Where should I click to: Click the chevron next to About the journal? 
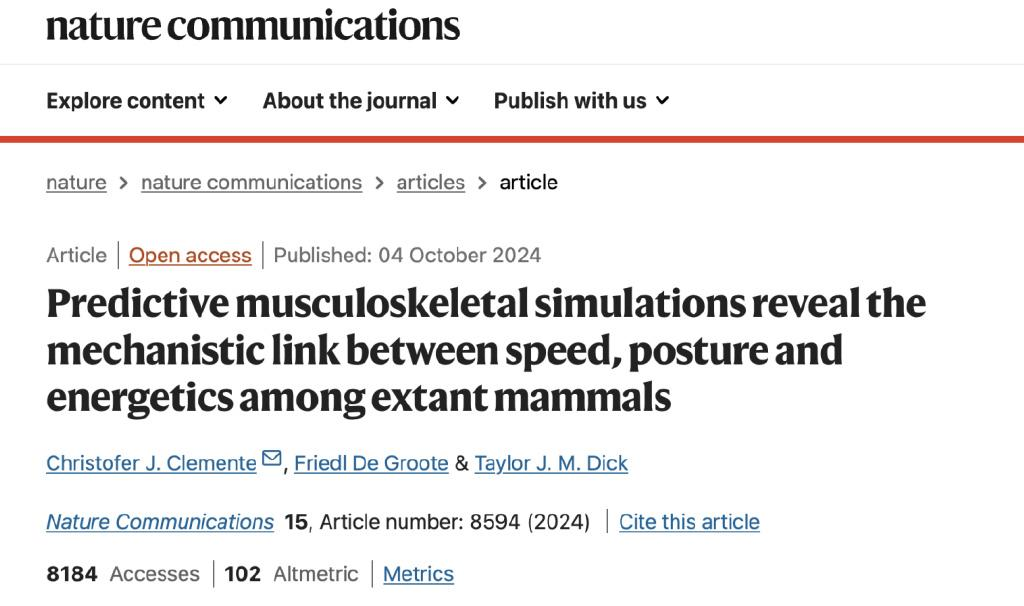click(x=453, y=101)
